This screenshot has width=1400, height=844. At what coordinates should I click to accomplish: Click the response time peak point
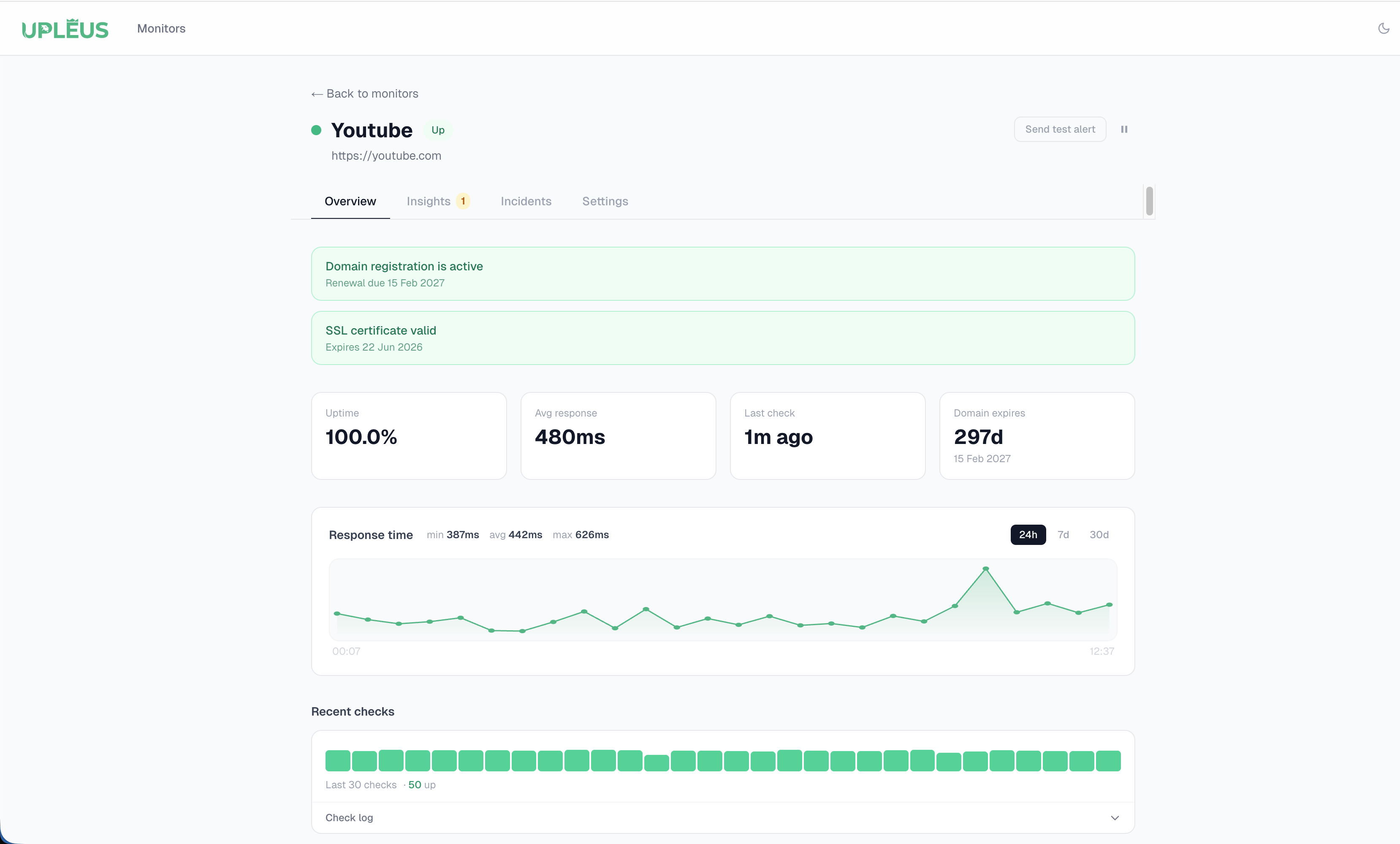click(986, 568)
